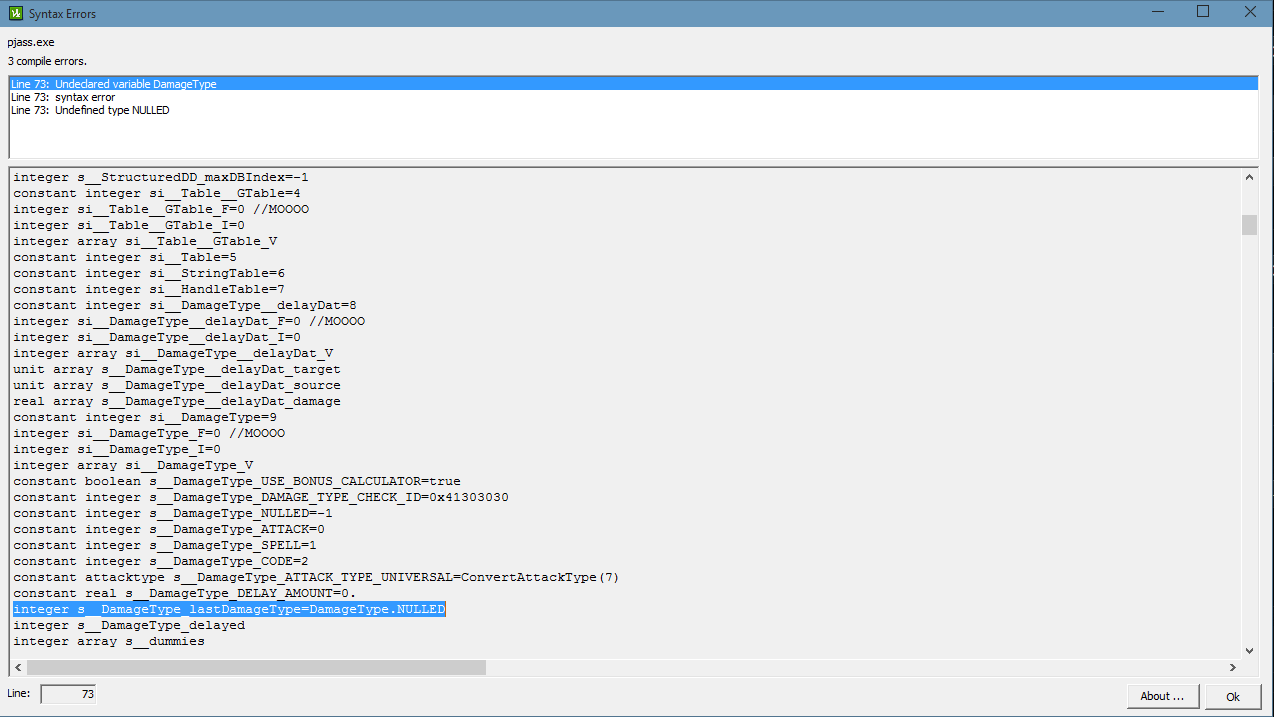1274x717 pixels.
Task: Click the code pane scroll up arrow
Action: (1249, 177)
